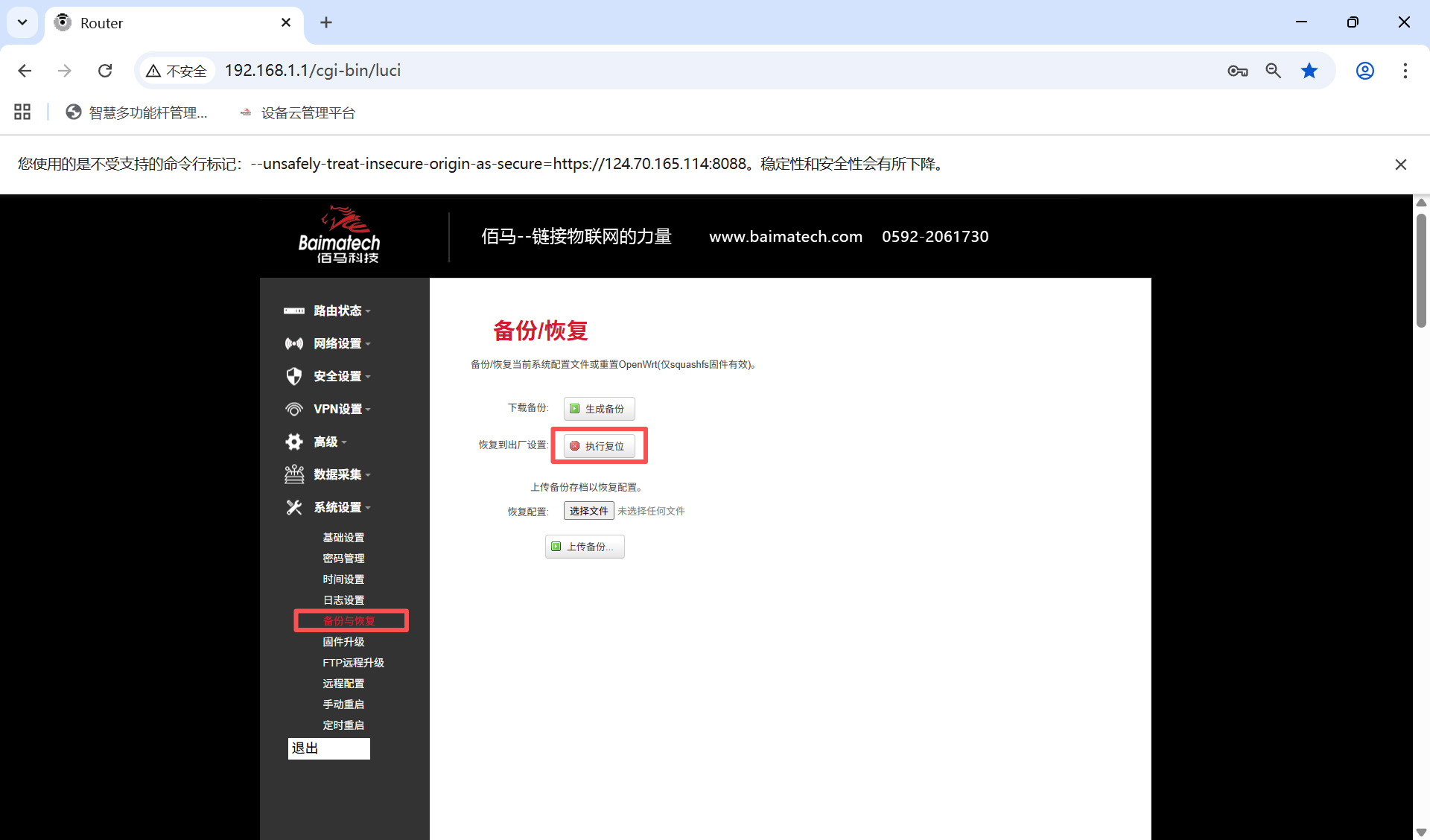The image size is (1430, 840).
Task: Open the 固件升级 submenu item
Action: (x=343, y=642)
